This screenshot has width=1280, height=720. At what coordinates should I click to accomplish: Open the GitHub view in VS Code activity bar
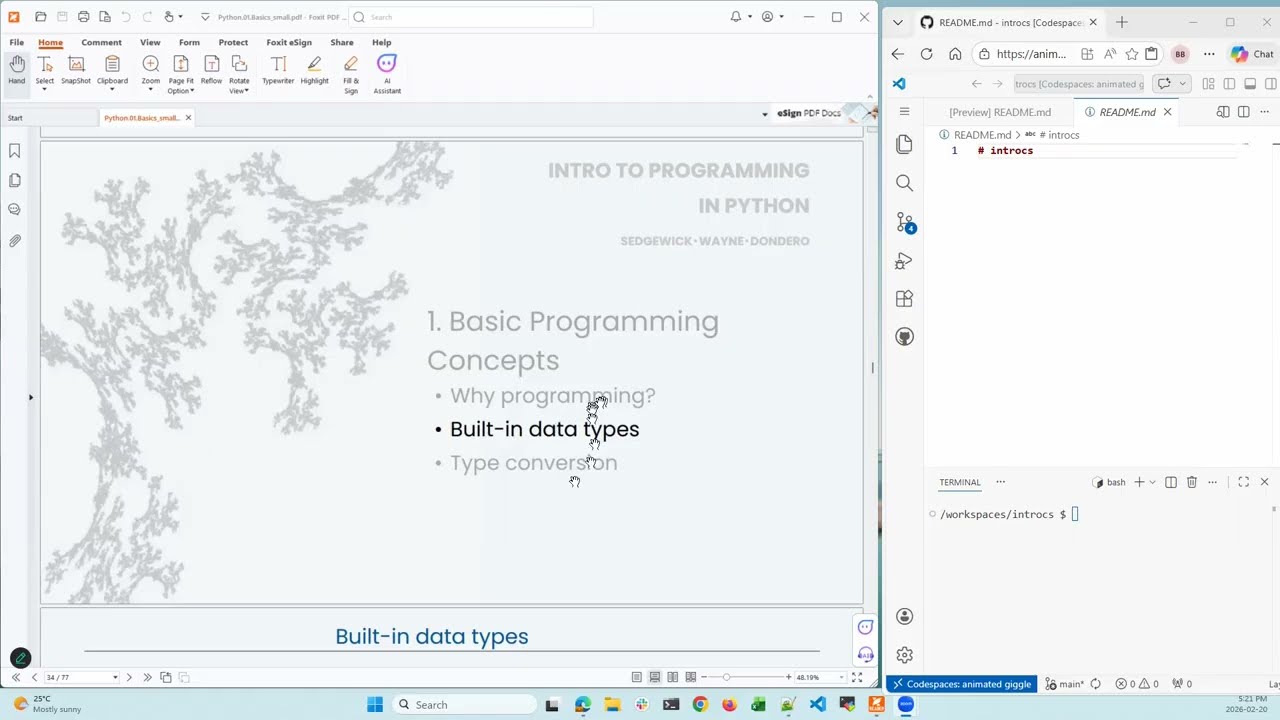click(x=905, y=337)
